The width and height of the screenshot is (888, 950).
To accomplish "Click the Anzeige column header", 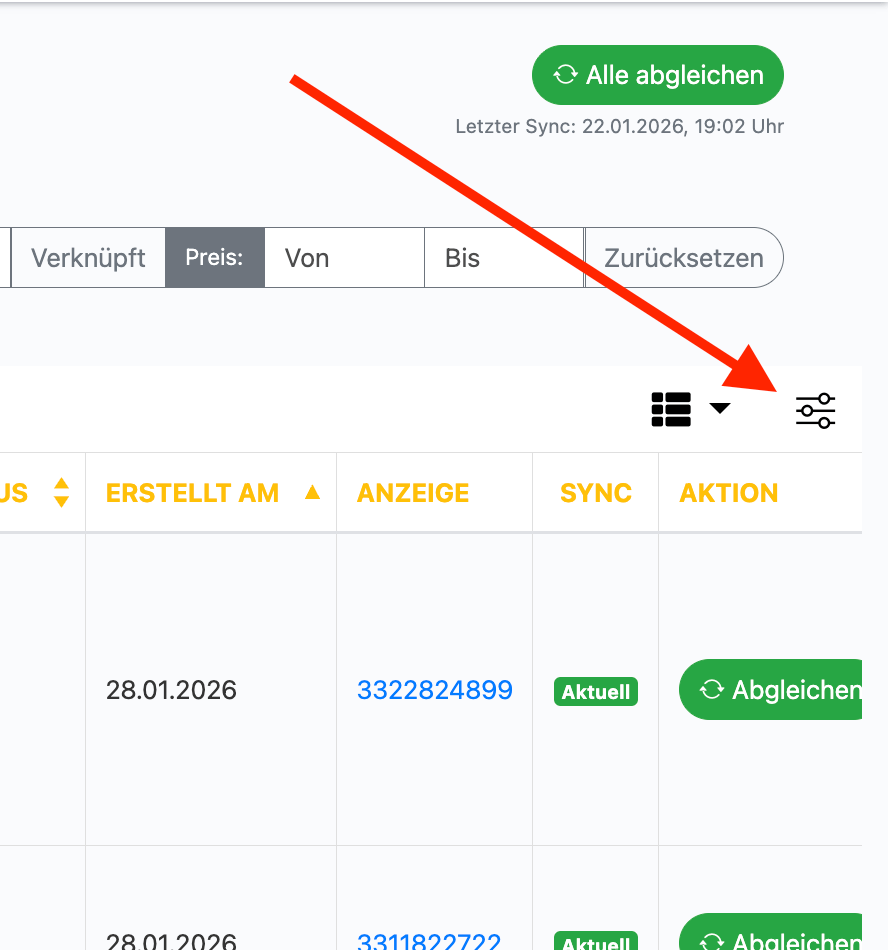I will pyautogui.click(x=413, y=493).
